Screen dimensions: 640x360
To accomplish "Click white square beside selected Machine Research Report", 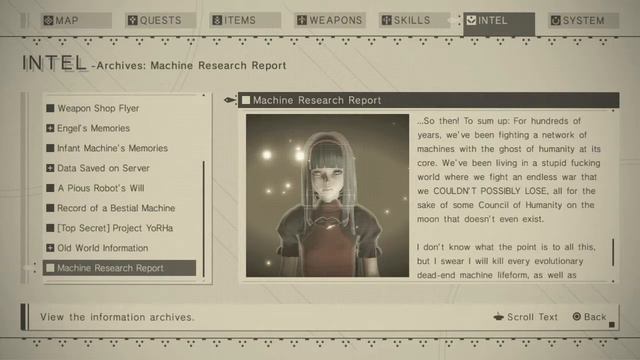I will 50,268.
